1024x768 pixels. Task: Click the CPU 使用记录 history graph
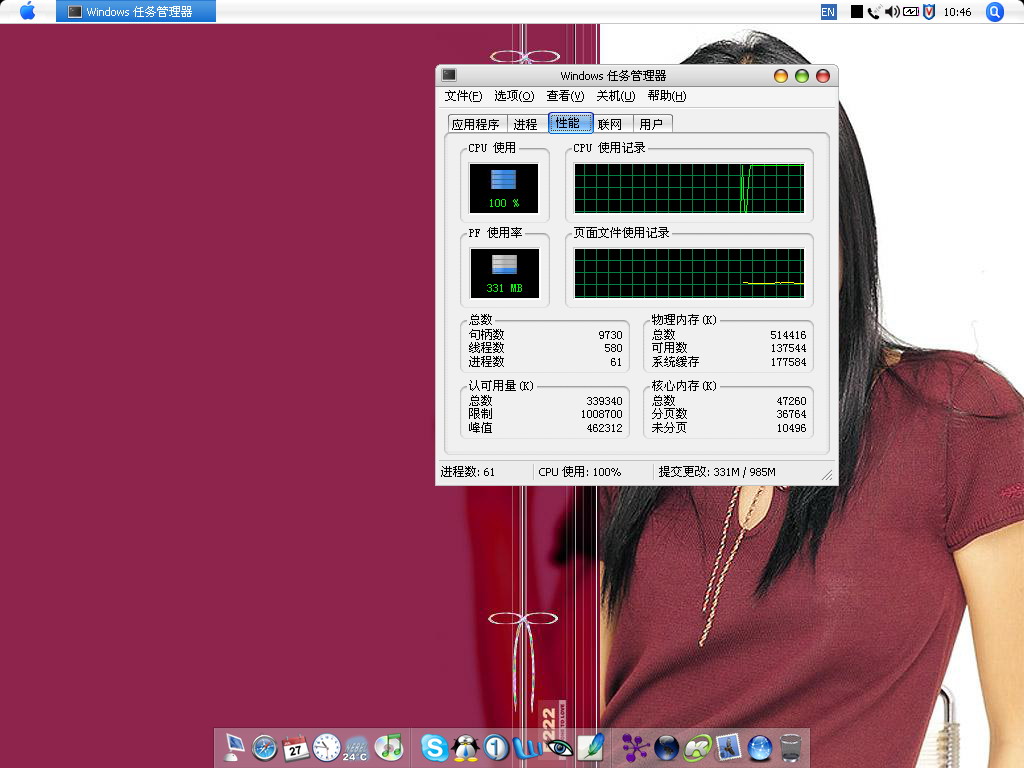point(689,189)
